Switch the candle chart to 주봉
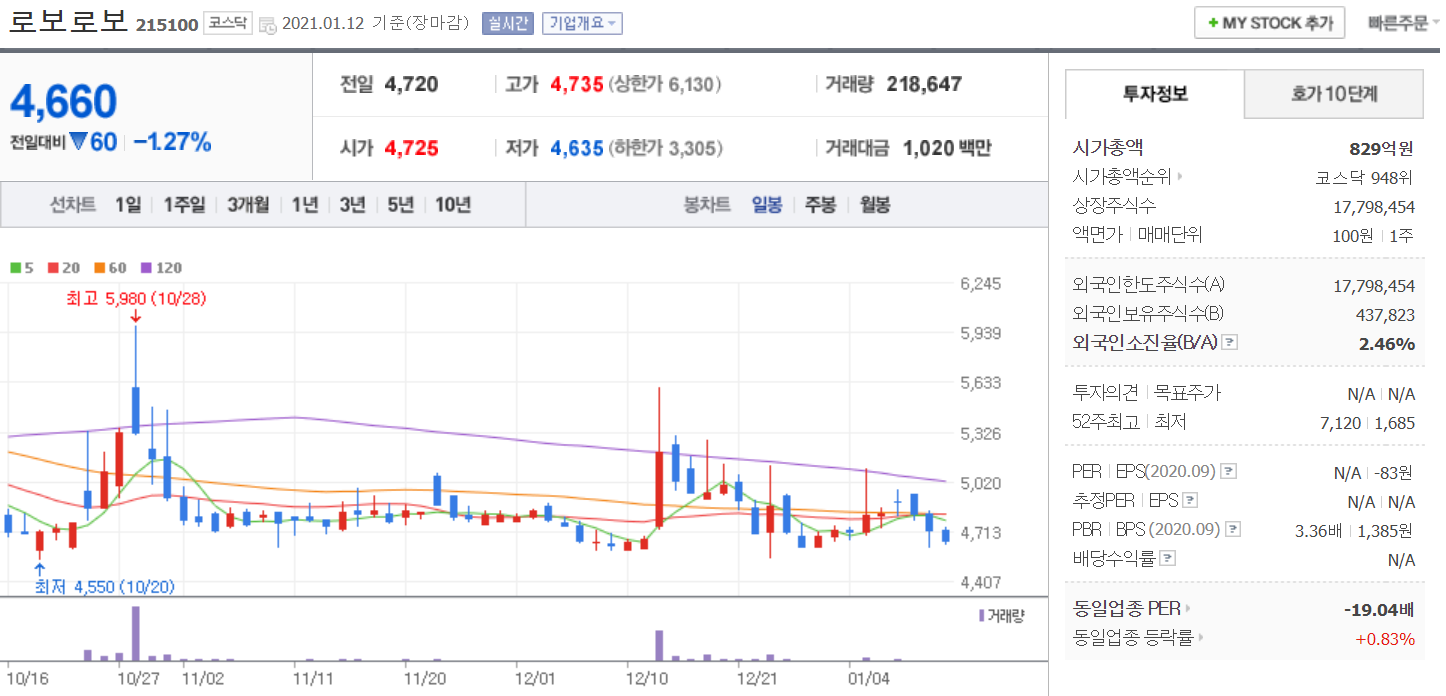 (820, 205)
